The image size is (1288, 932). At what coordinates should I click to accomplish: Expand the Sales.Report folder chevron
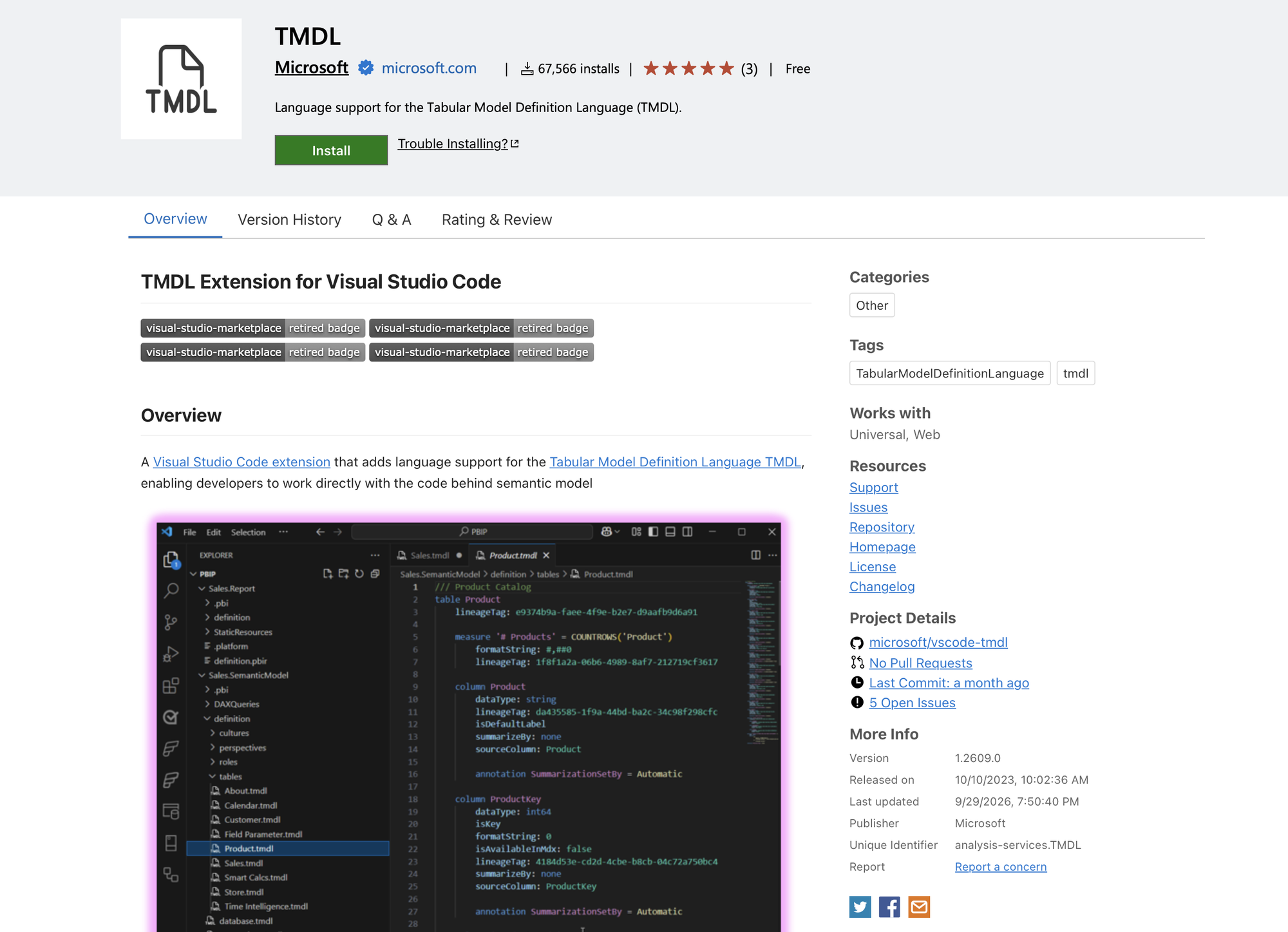[202, 589]
